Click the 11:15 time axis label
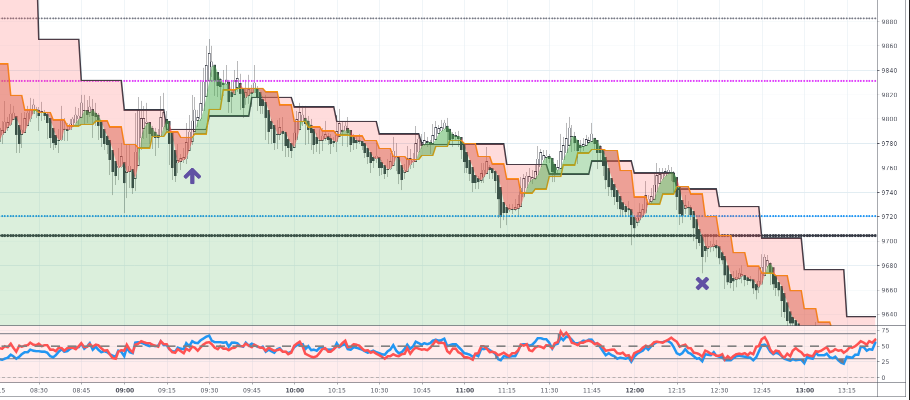910x400 pixels. 507,390
